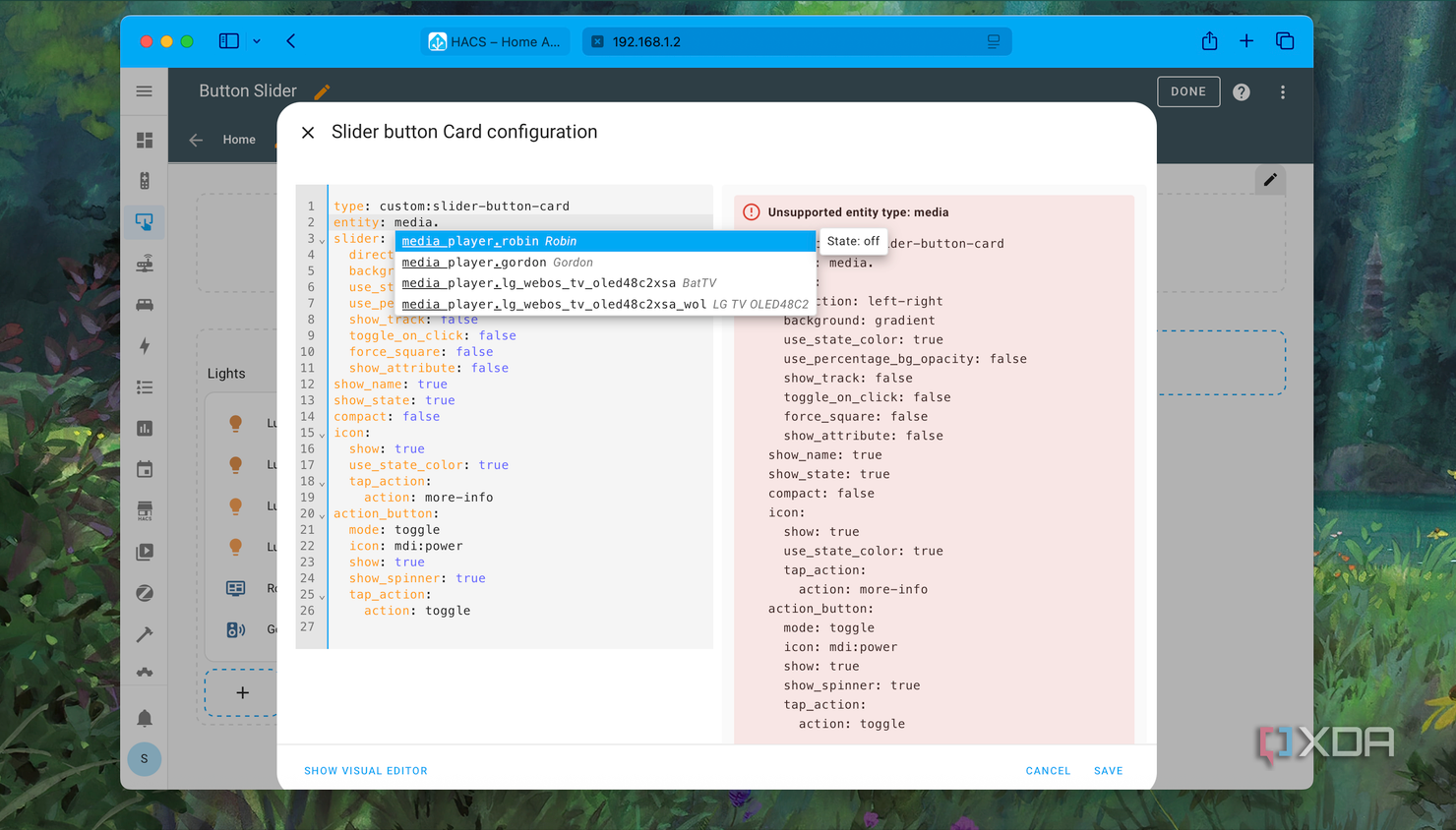Collapse tap_action block at line 18
Screen dimensions: 1456x830
pyautogui.click(x=322, y=484)
